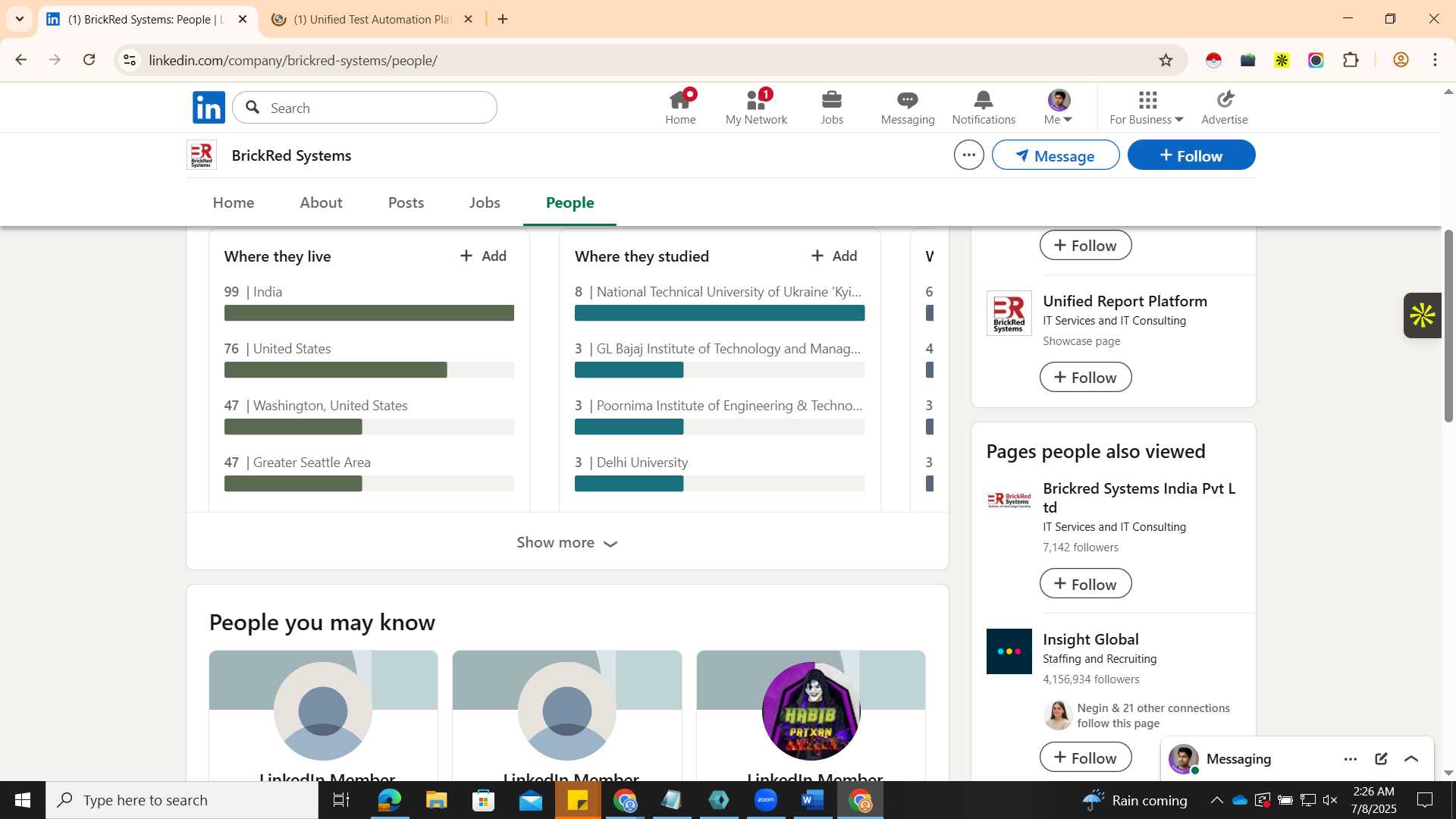Follow Brickred Systems India Pvt Ltd
Screen dimensions: 1456x819
[x=1085, y=584]
